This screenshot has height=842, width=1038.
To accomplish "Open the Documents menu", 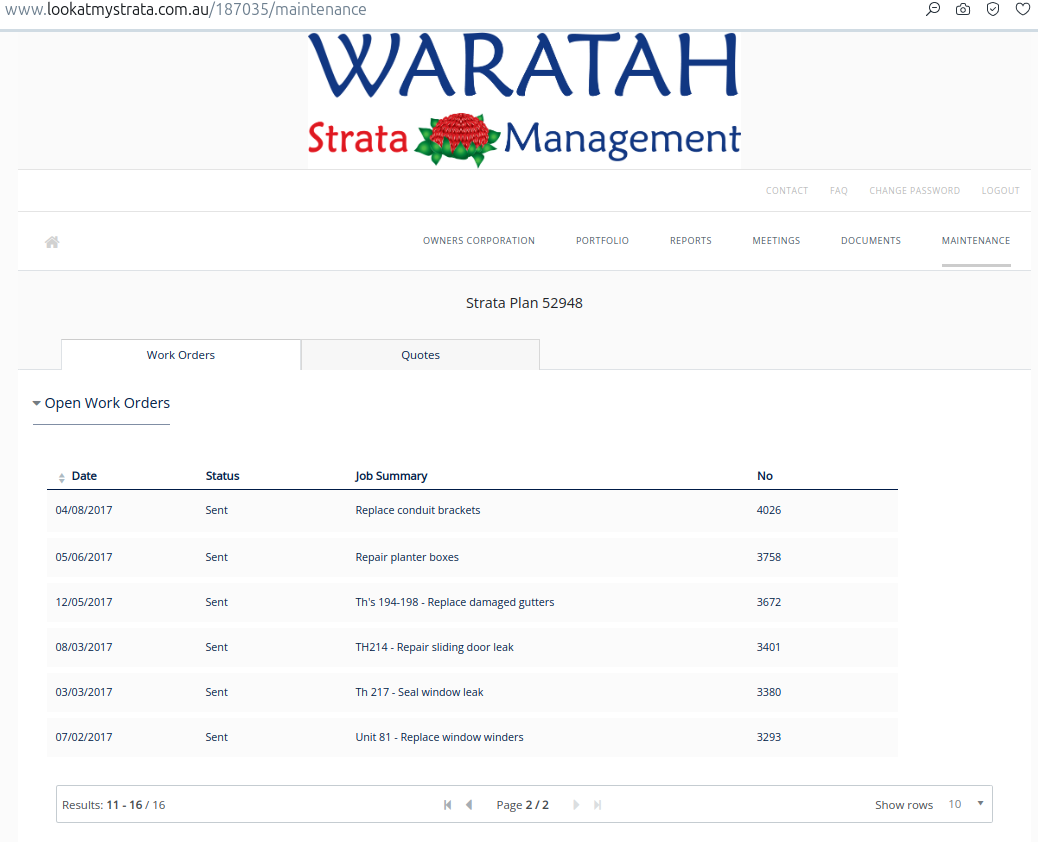I will click(x=871, y=240).
